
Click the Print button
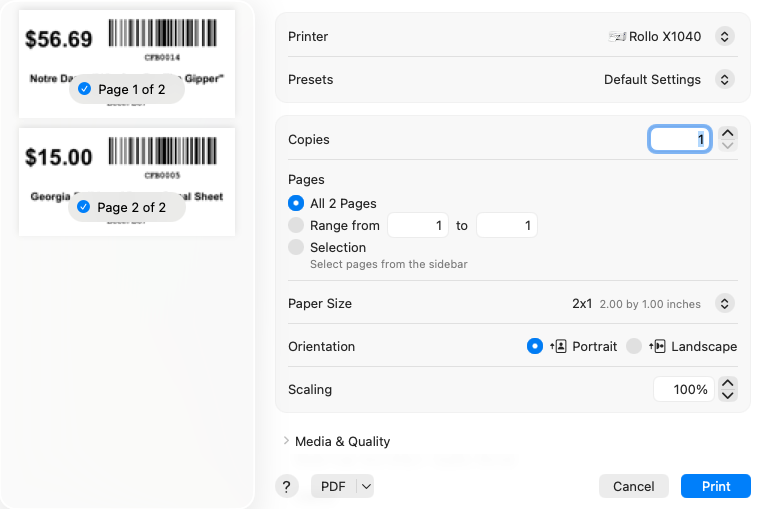[715, 486]
